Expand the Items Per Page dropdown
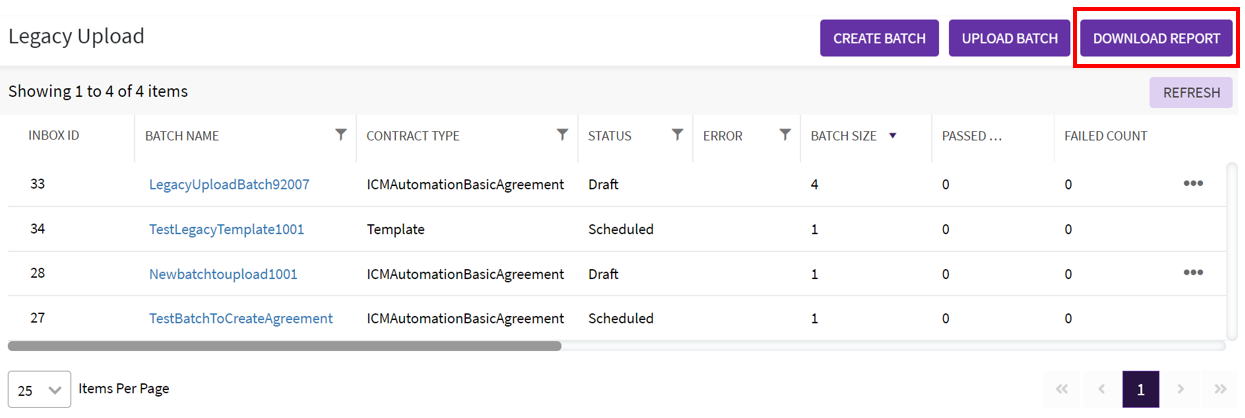 coord(39,389)
